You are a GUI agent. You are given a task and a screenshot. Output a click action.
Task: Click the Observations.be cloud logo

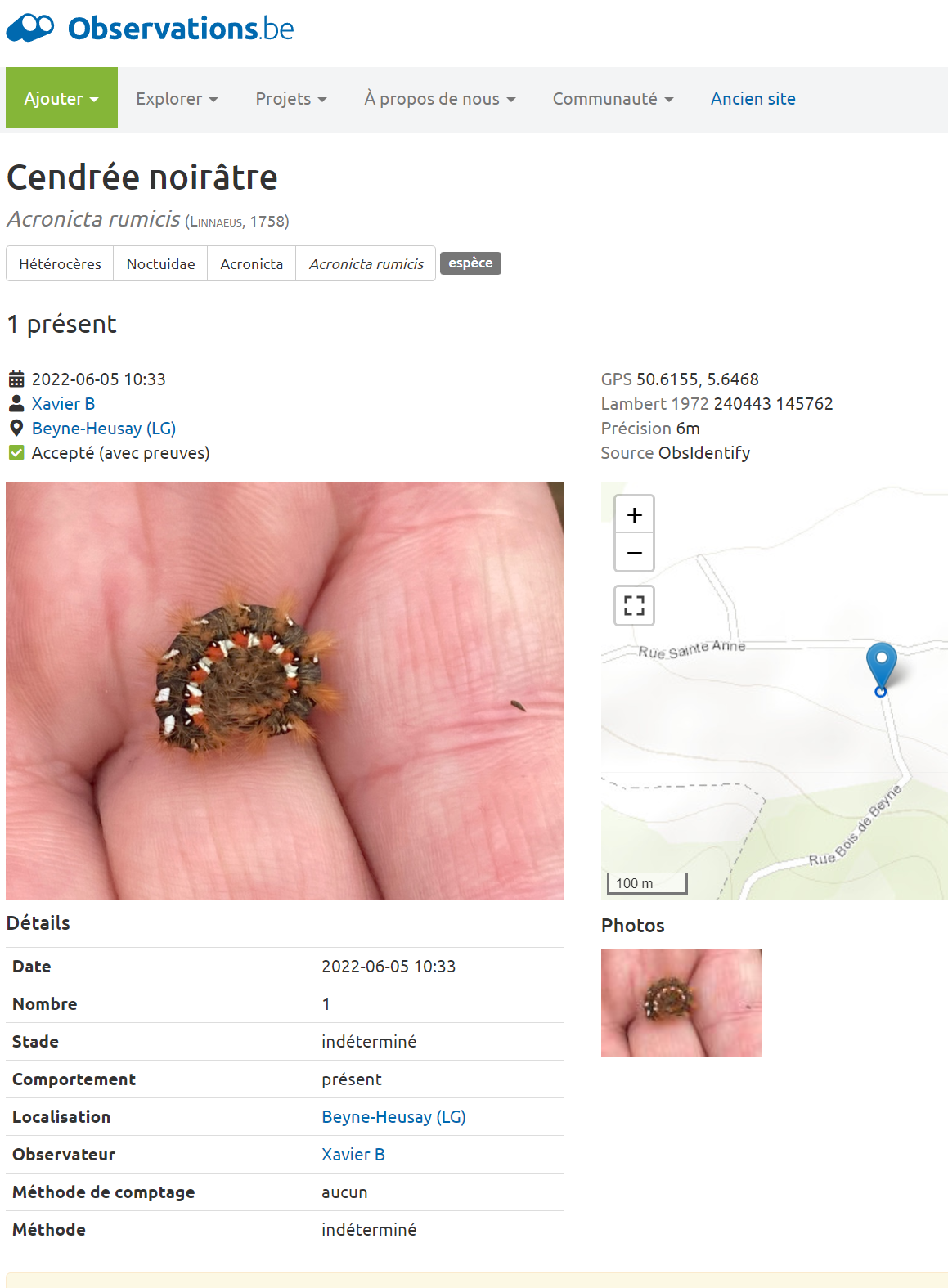[x=30, y=28]
